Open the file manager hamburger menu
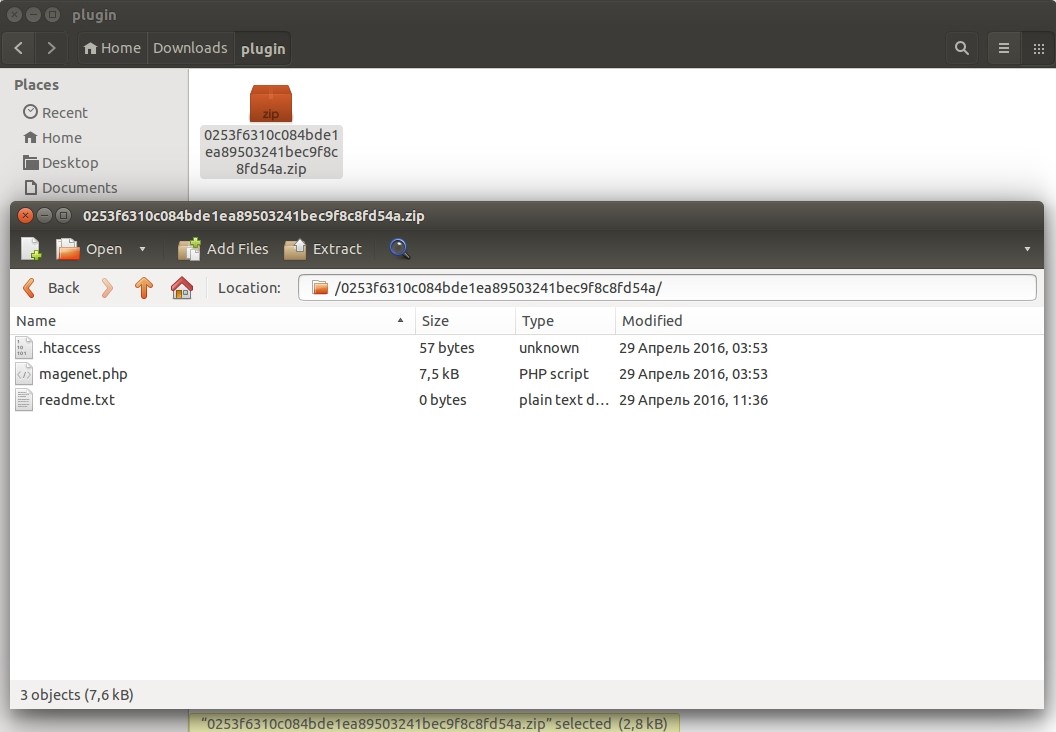The height and width of the screenshot is (732, 1056). pos(1003,47)
